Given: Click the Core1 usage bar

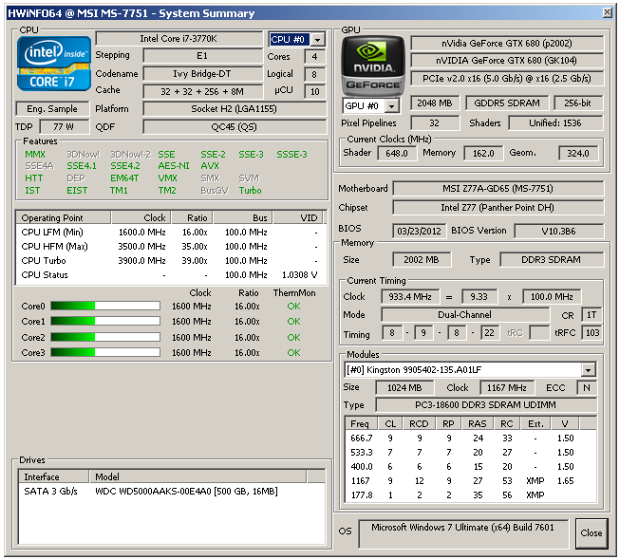Looking at the screenshot, I should 105,321.
